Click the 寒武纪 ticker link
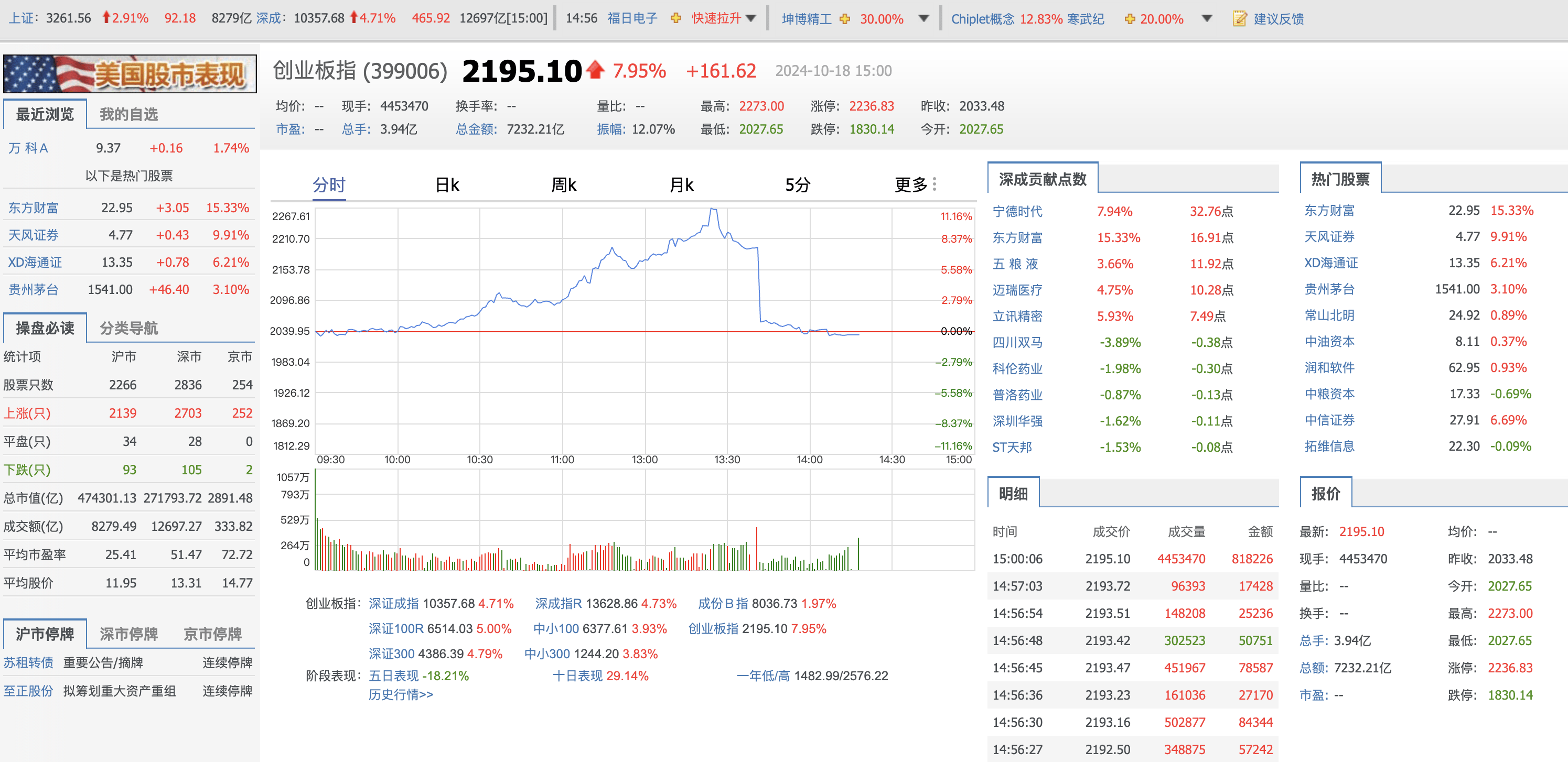The width and height of the screenshot is (1568, 762). pos(1086,19)
